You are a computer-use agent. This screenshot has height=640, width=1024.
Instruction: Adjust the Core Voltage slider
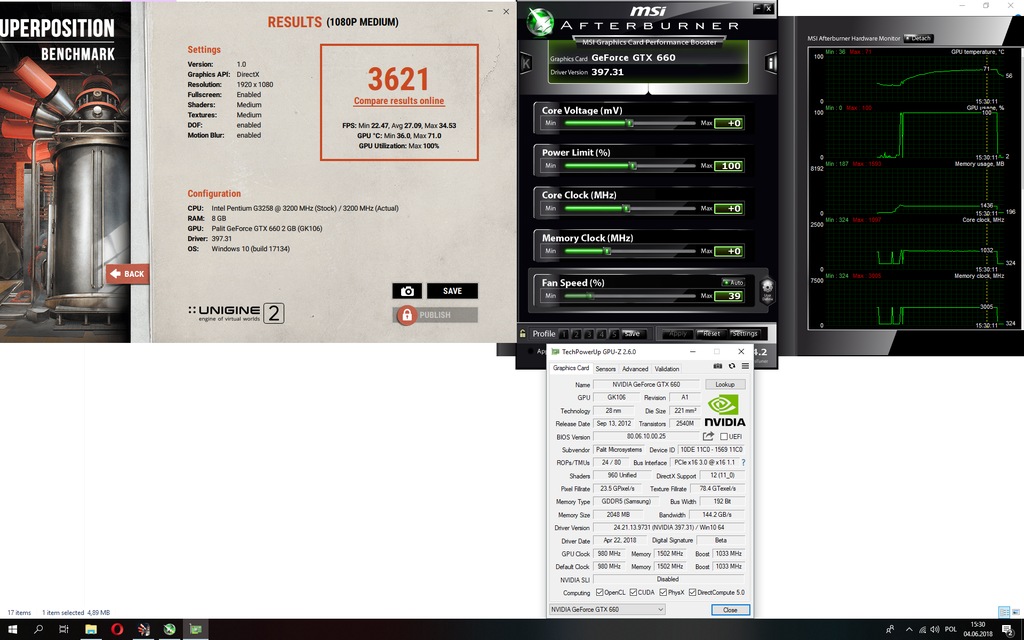pyautogui.click(x=630, y=123)
